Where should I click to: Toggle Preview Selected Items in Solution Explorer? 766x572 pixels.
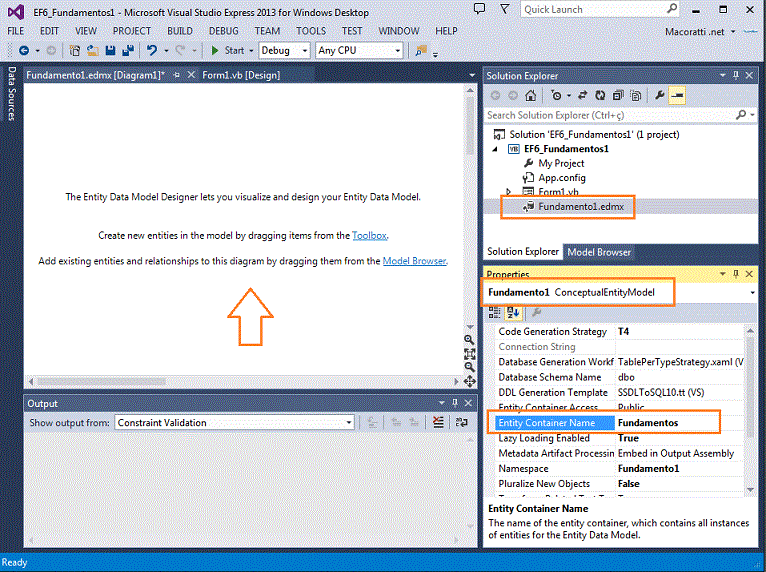coord(677,95)
